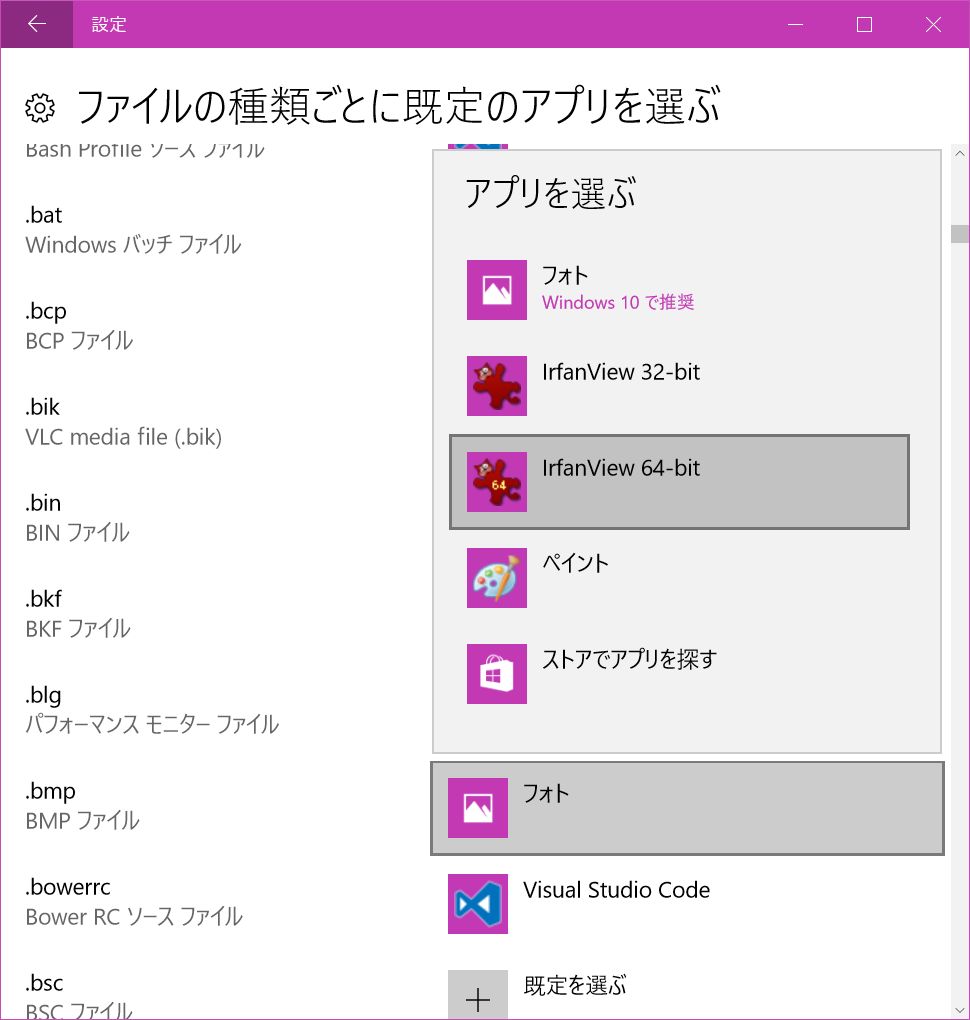Click the .bkf extension label
970x1020 pixels.
click(44, 598)
